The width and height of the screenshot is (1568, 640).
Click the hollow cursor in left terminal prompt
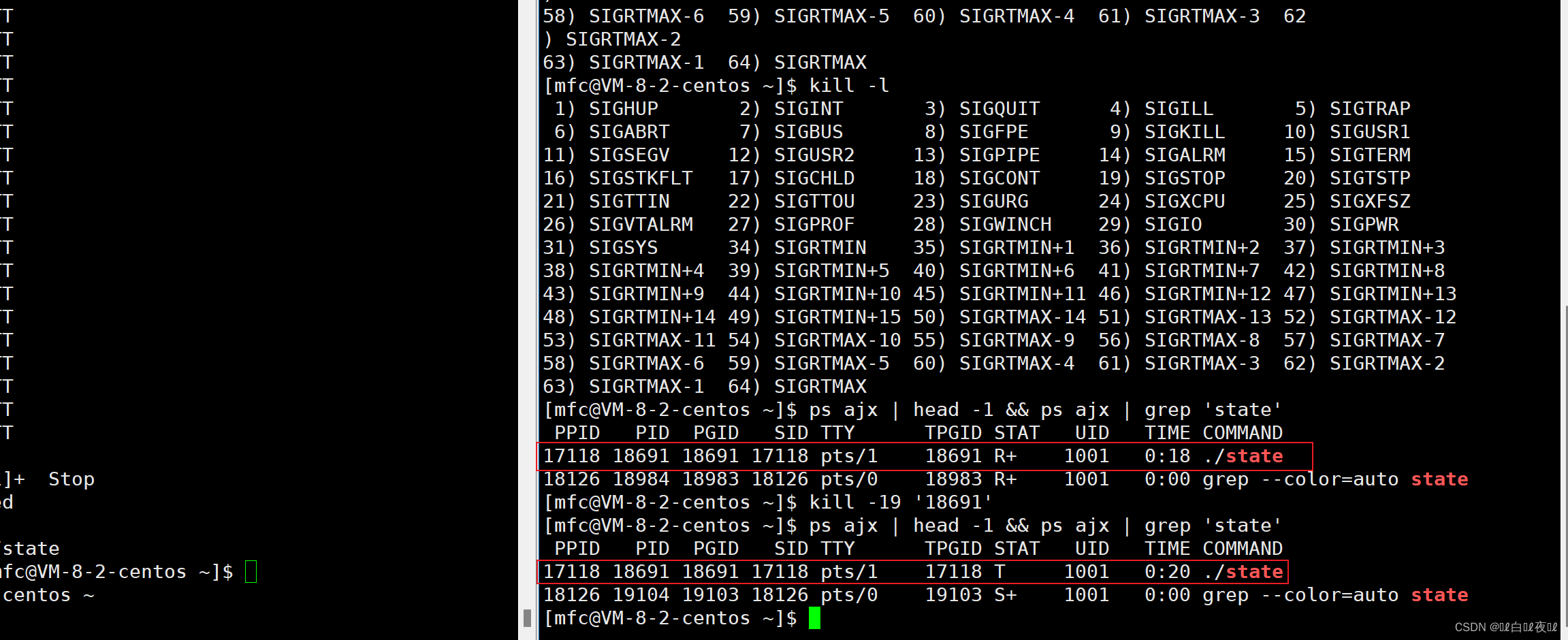coord(251,572)
